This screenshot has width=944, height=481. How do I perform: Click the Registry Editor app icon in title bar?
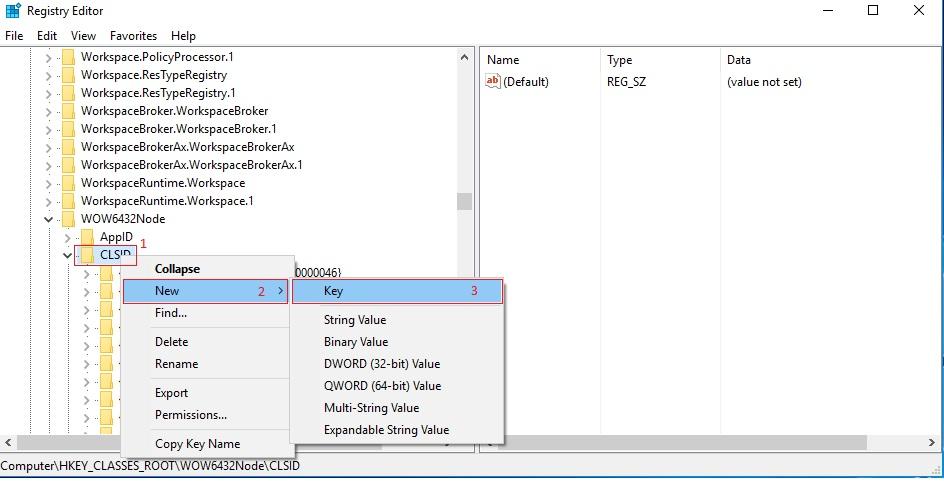13,10
